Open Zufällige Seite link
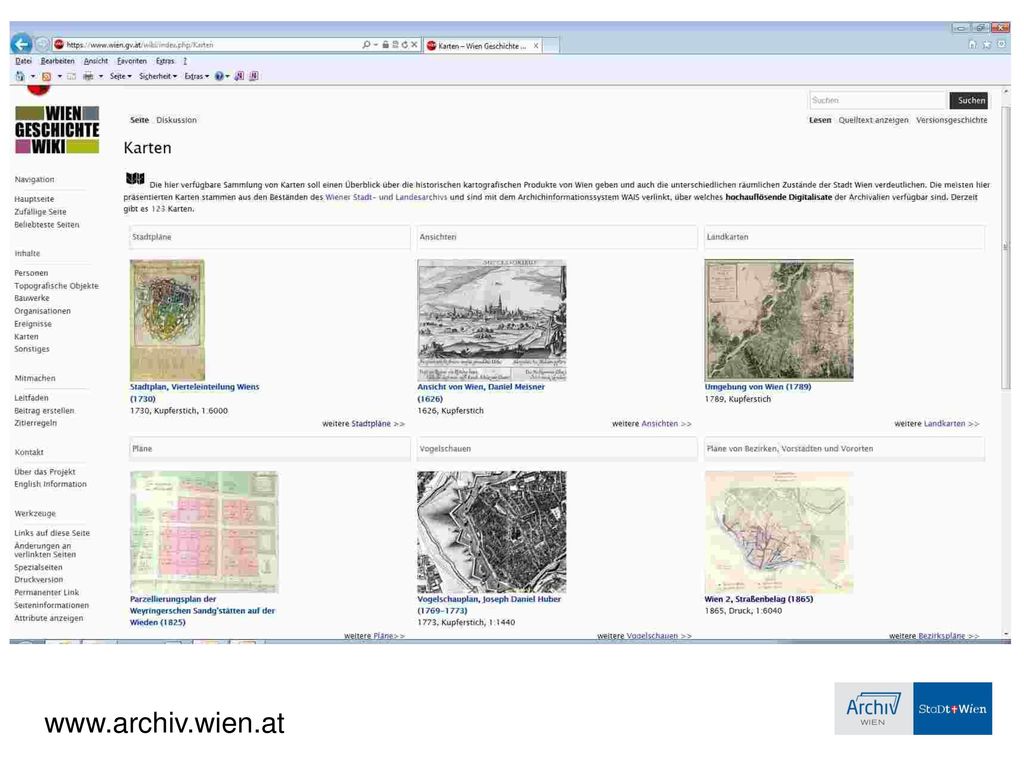The image size is (1024, 768). [40, 212]
